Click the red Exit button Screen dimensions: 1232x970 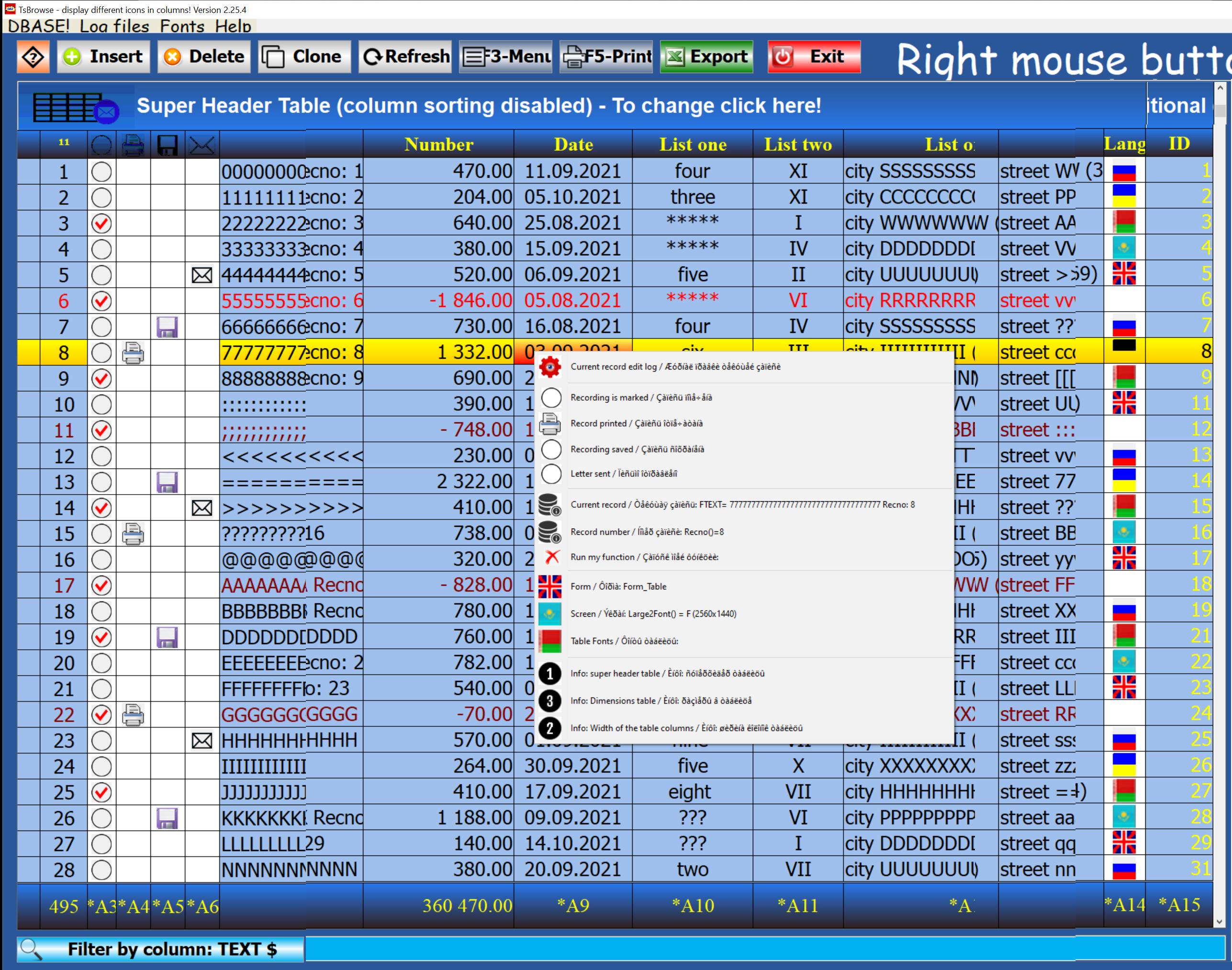pyautogui.click(x=814, y=57)
